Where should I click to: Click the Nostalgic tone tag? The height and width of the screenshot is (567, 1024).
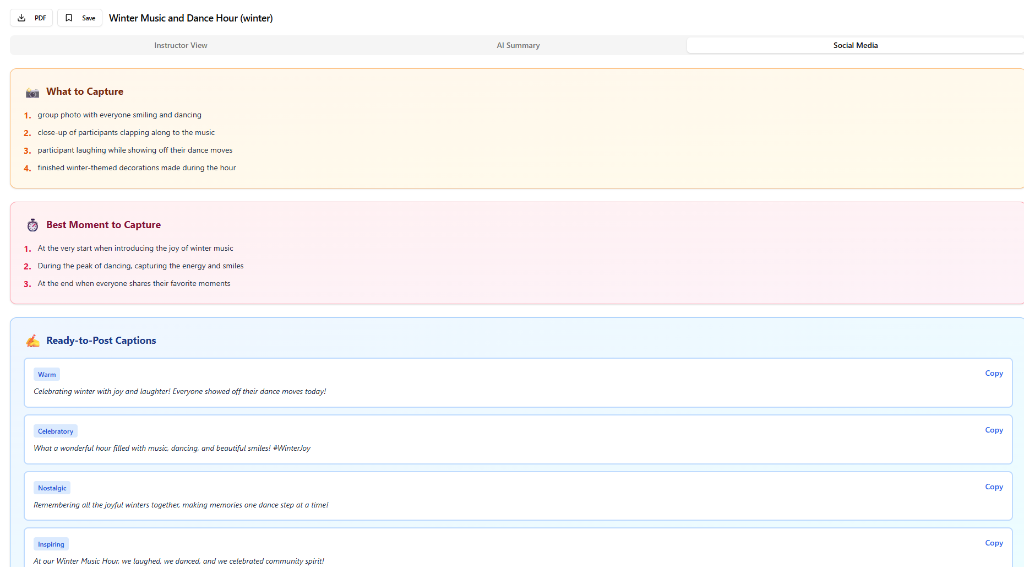tap(52, 488)
